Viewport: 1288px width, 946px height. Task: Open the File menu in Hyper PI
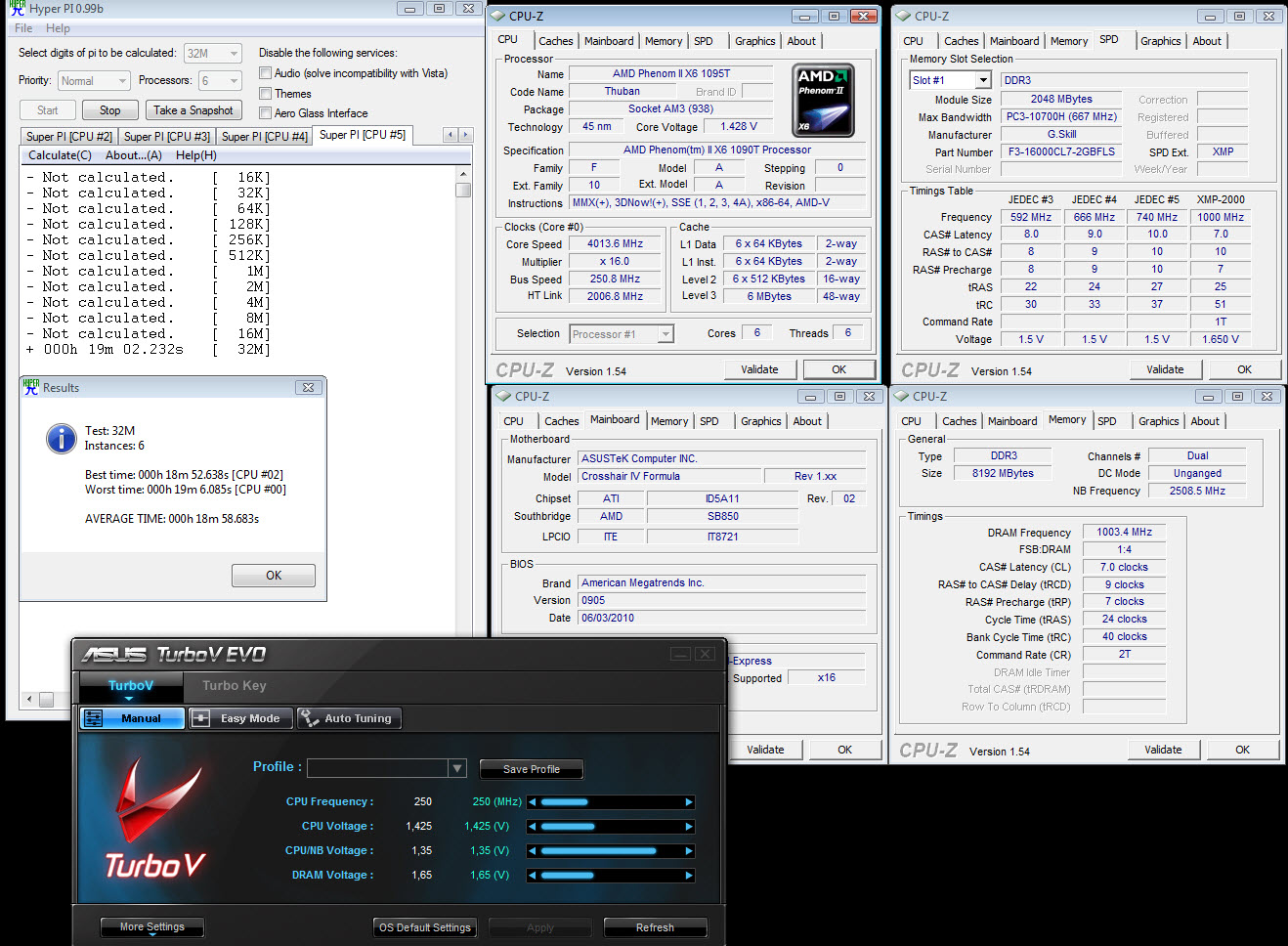point(23,28)
